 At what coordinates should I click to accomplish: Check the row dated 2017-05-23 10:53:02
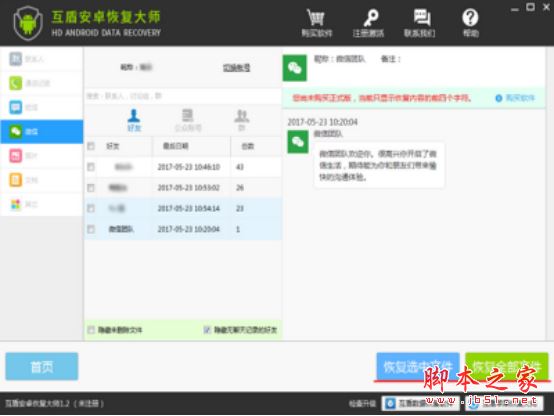point(91,188)
